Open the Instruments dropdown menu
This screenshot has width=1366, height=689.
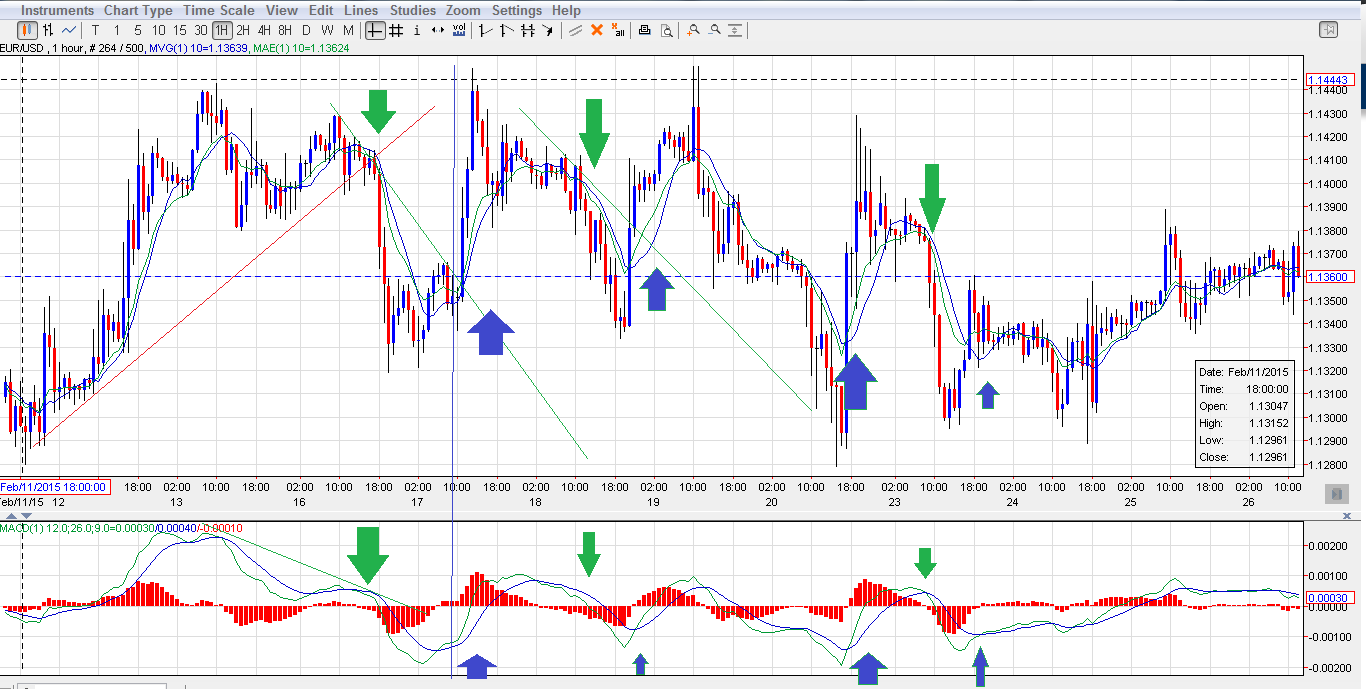pos(58,10)
